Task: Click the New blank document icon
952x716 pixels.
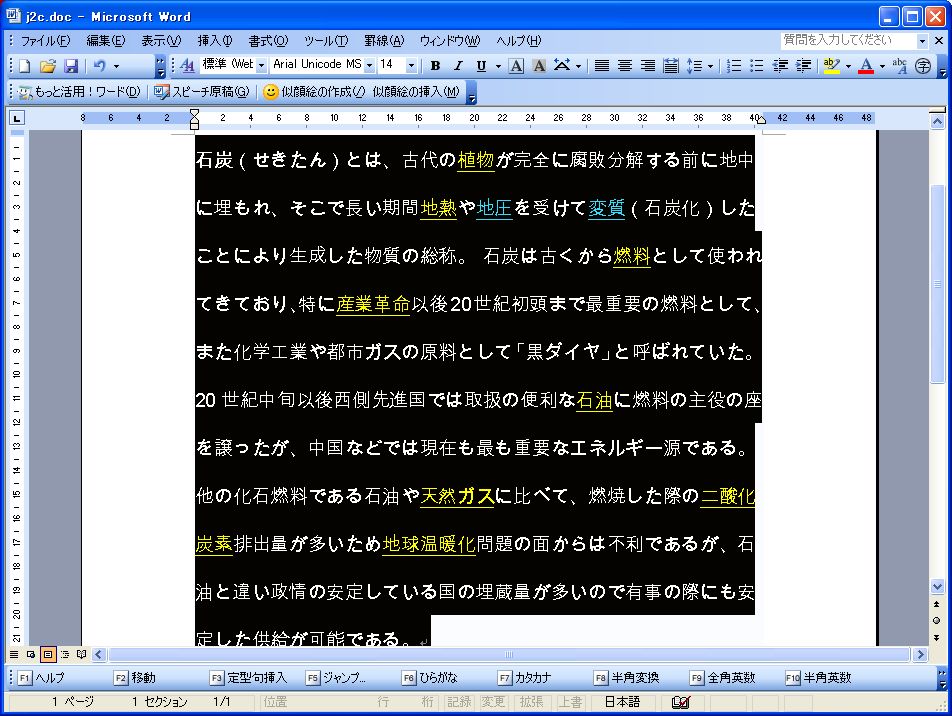Action: (x=26, y=66)
